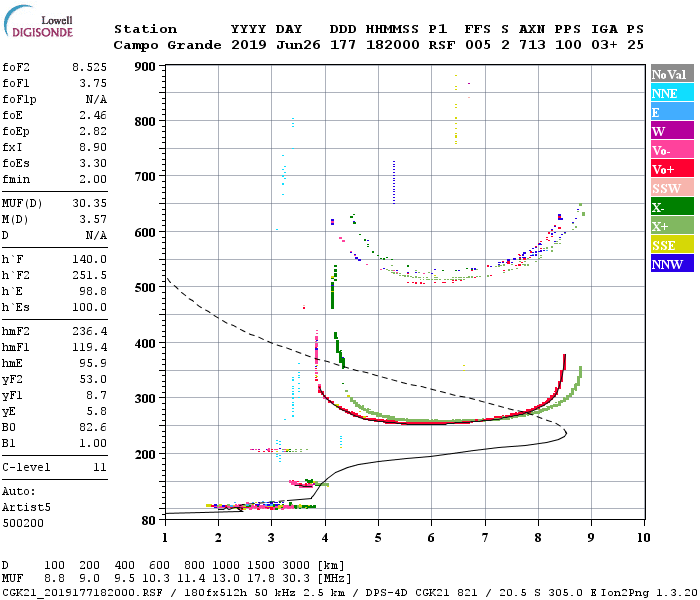
Task: Click the h`F2 value 251.5
Action: (89, 275)
